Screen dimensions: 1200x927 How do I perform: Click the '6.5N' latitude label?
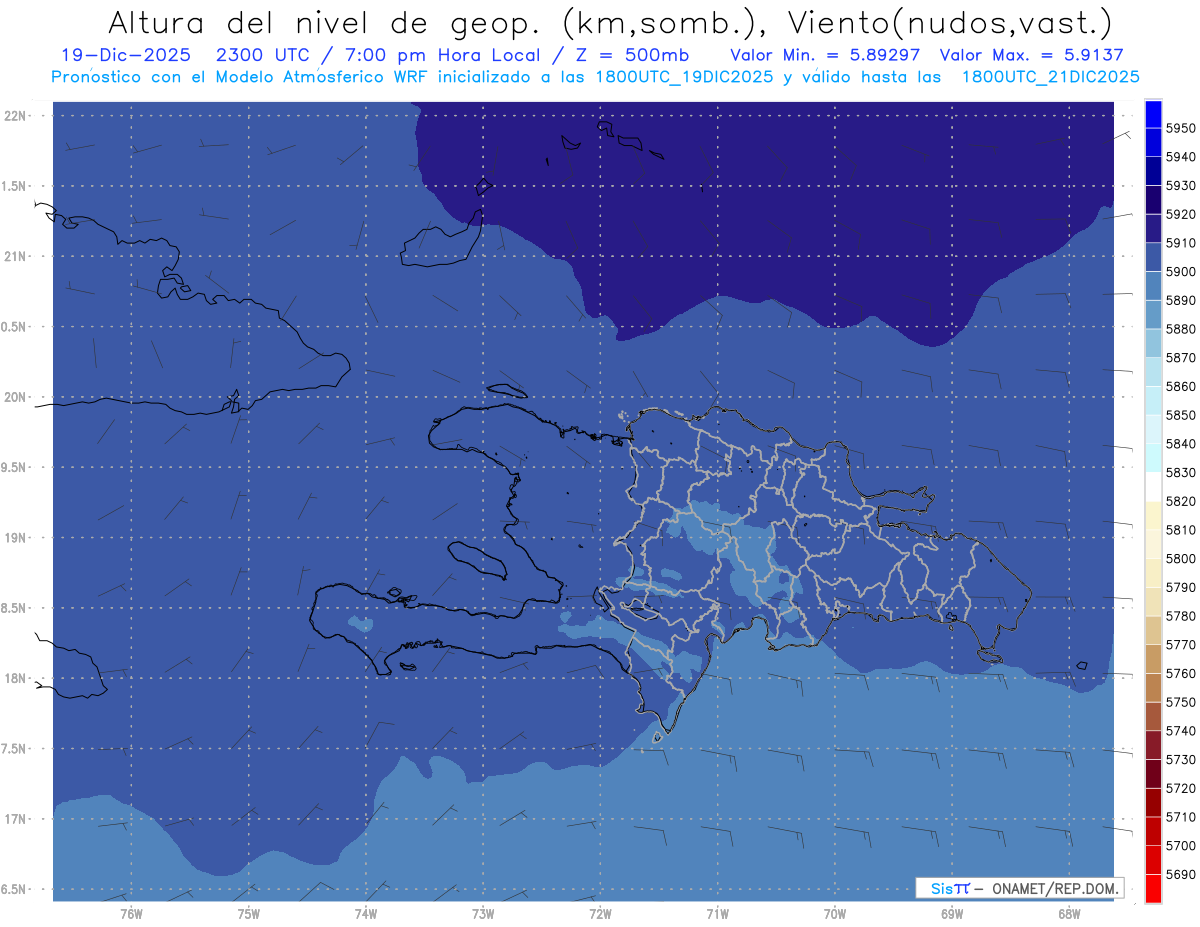click(x=15, y=890)
